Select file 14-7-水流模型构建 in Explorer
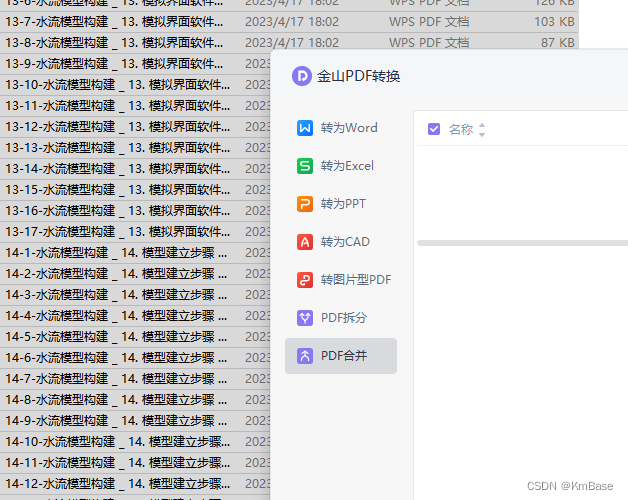 click(x=116, y=379)
